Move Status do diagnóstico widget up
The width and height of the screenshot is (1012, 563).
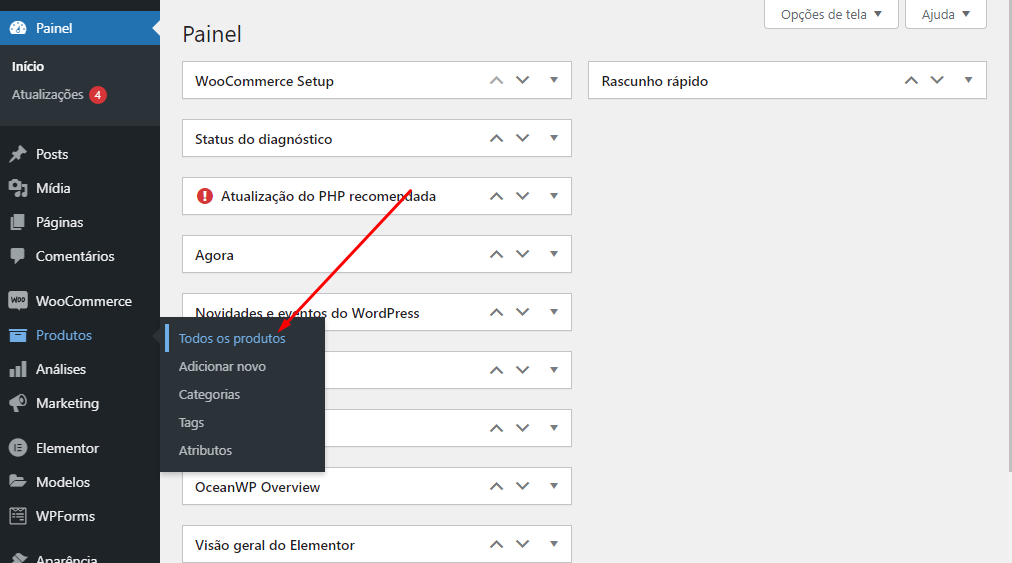[x=496, y=138]
